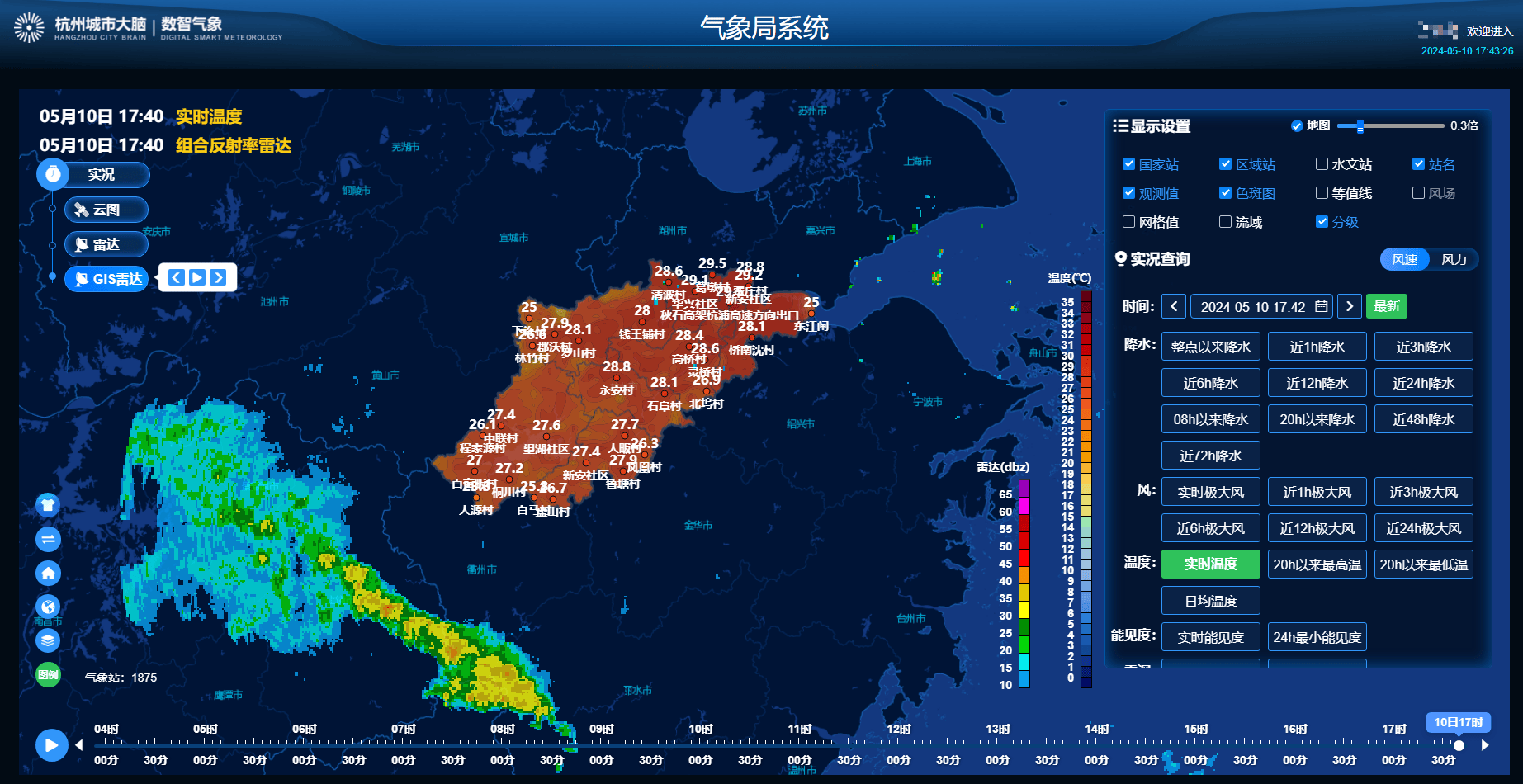Click the globe icon on map
Screen dimensions: 1523x784
tap(48, 607)
